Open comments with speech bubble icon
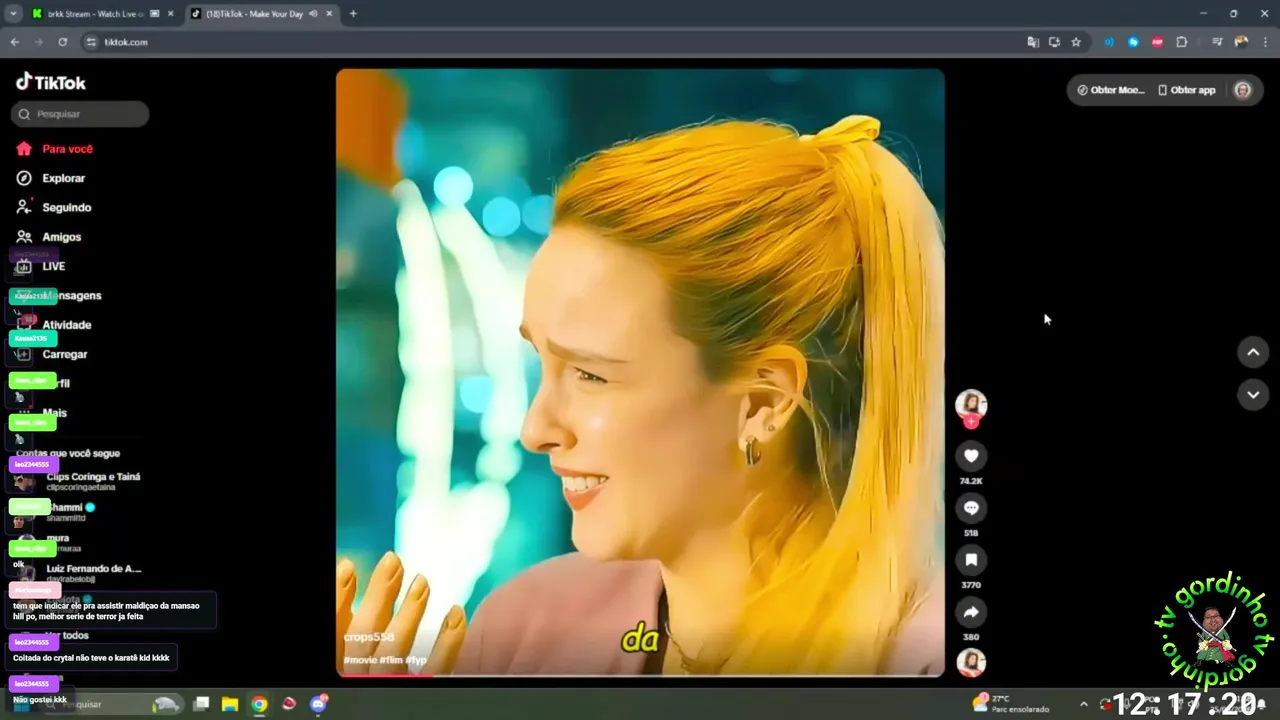Screen dimensions: 1280x720 [971, 508]
